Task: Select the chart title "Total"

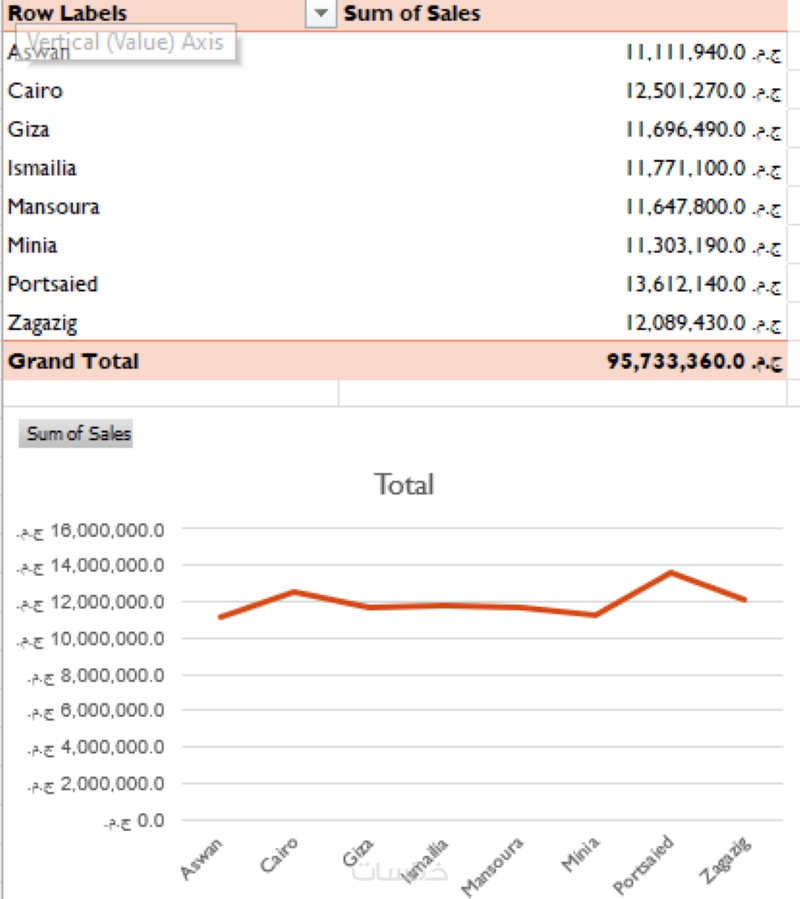Action: click(404, 485)
